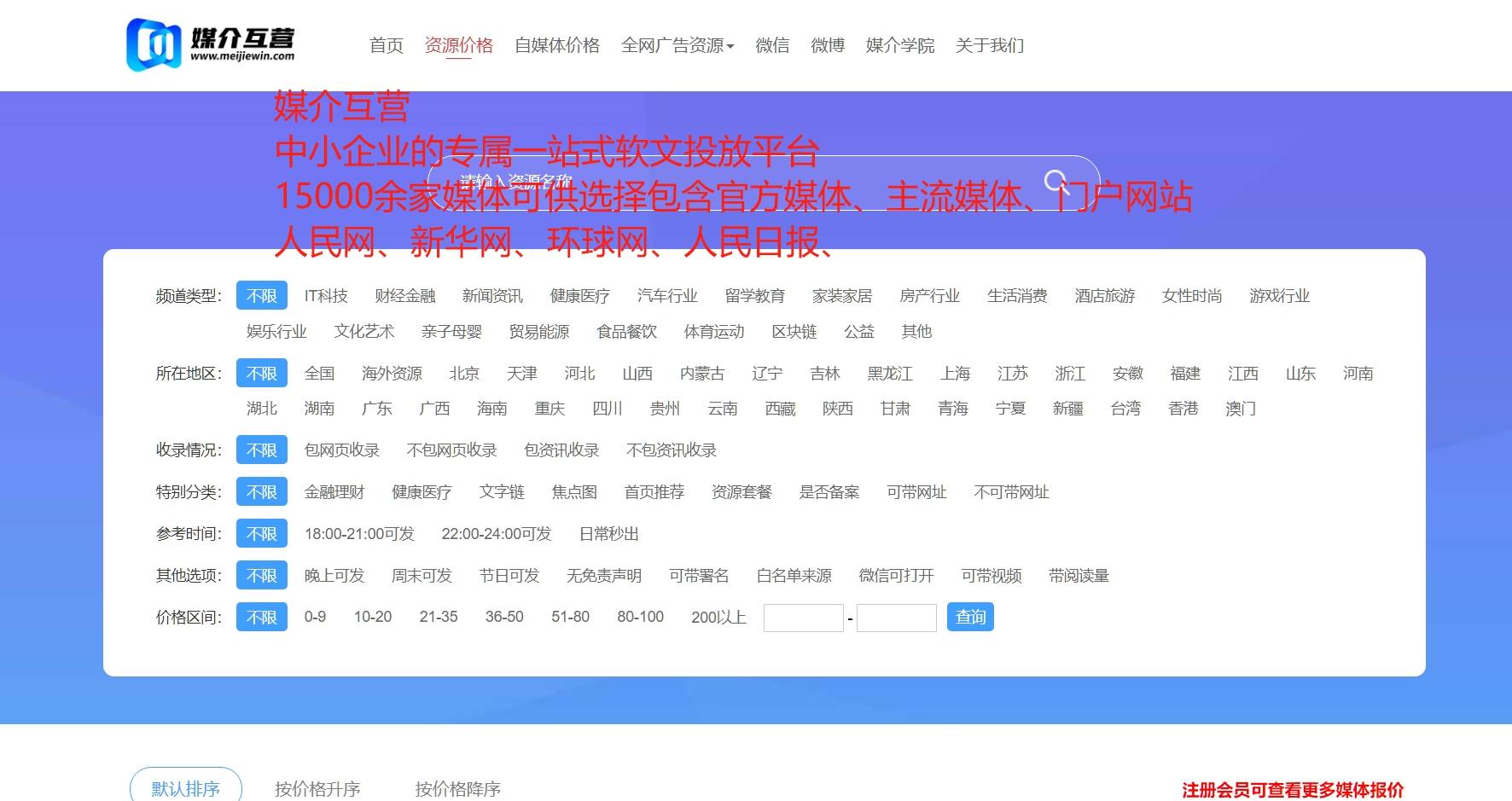Select the 带阅读量 option
1512x801 pixels.
(1079, 576)
